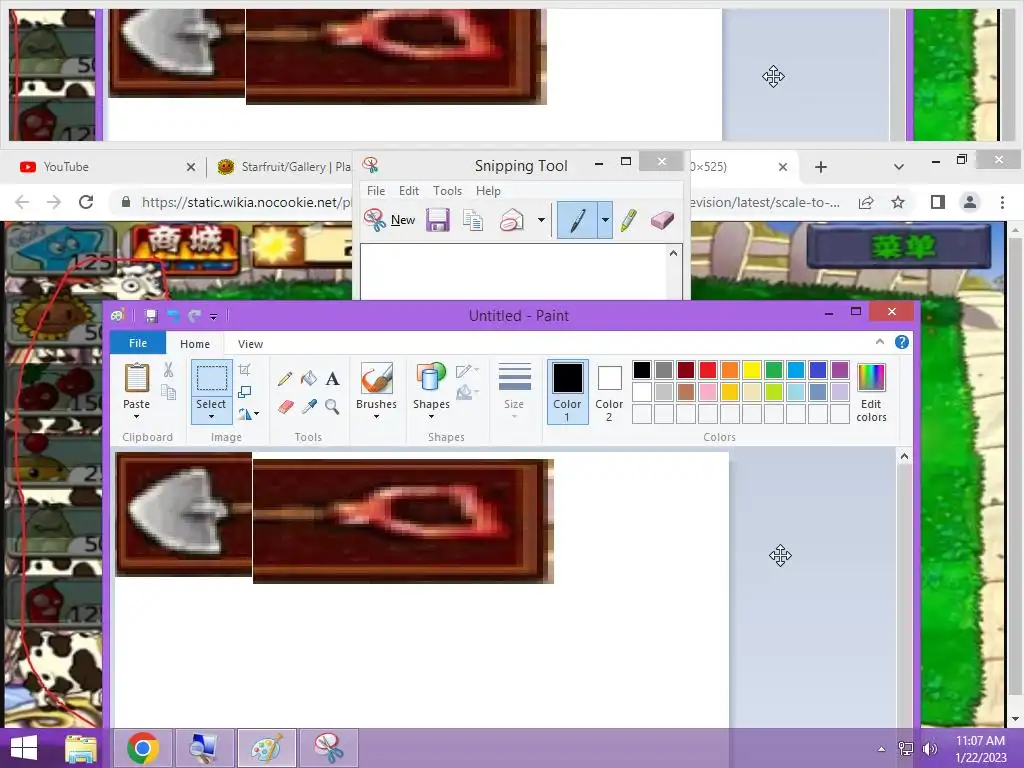1024x768 pixels.
Task: Open Chrome profile avatar icon
Action: coord(970,202)
